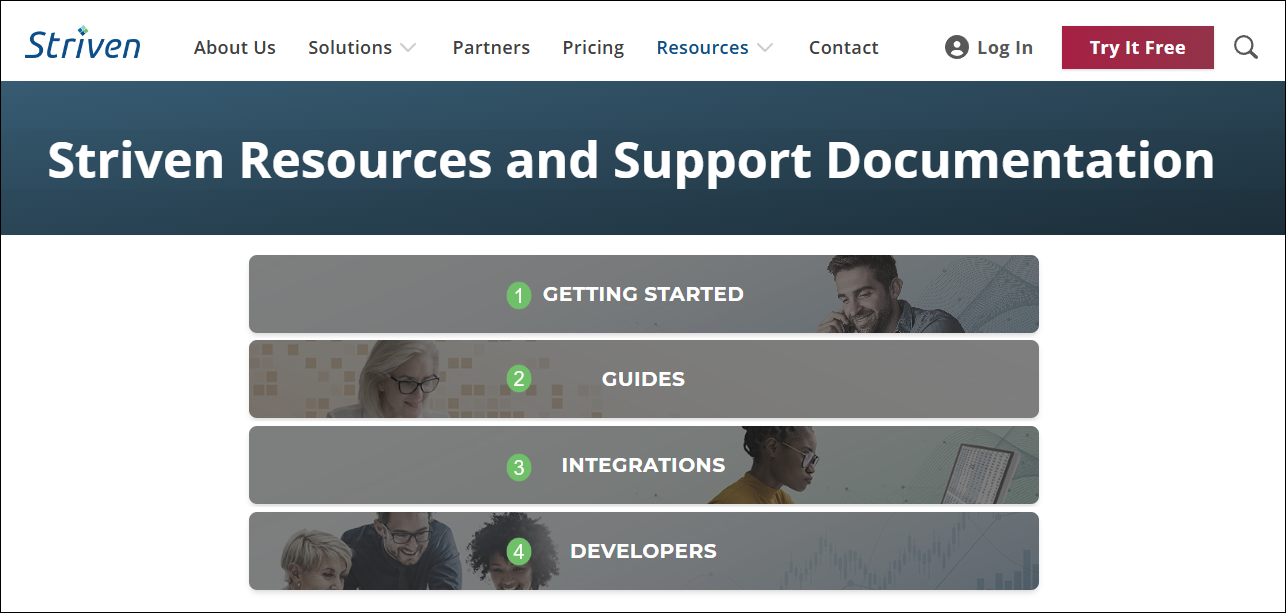The width and height of the screenshot is (1286, 613).
Task: Open the Contact page
Action: coord(844,47)
